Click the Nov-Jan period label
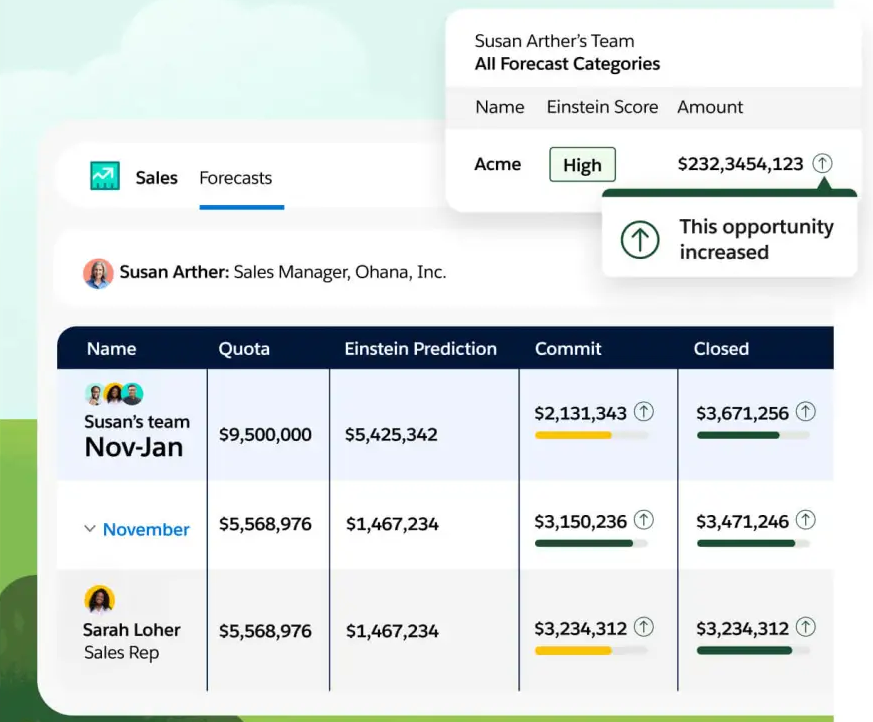This screenshot has height=722, width=873. (134, 447)
